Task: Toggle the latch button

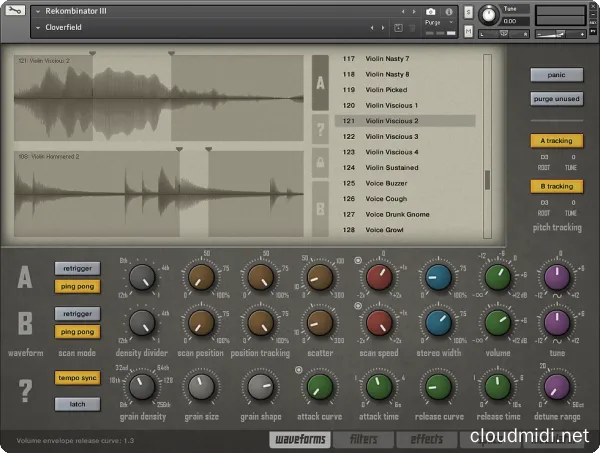Action: click(78, 404)
